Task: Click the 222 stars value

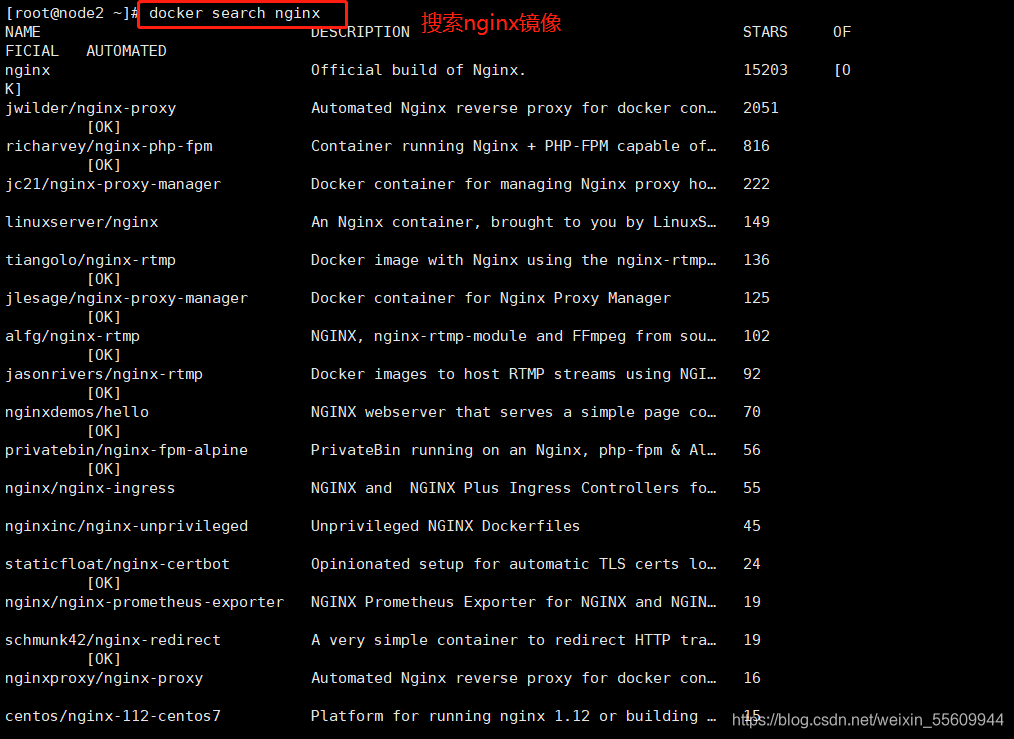Action: pyautogui.click(x=757, y=184)
